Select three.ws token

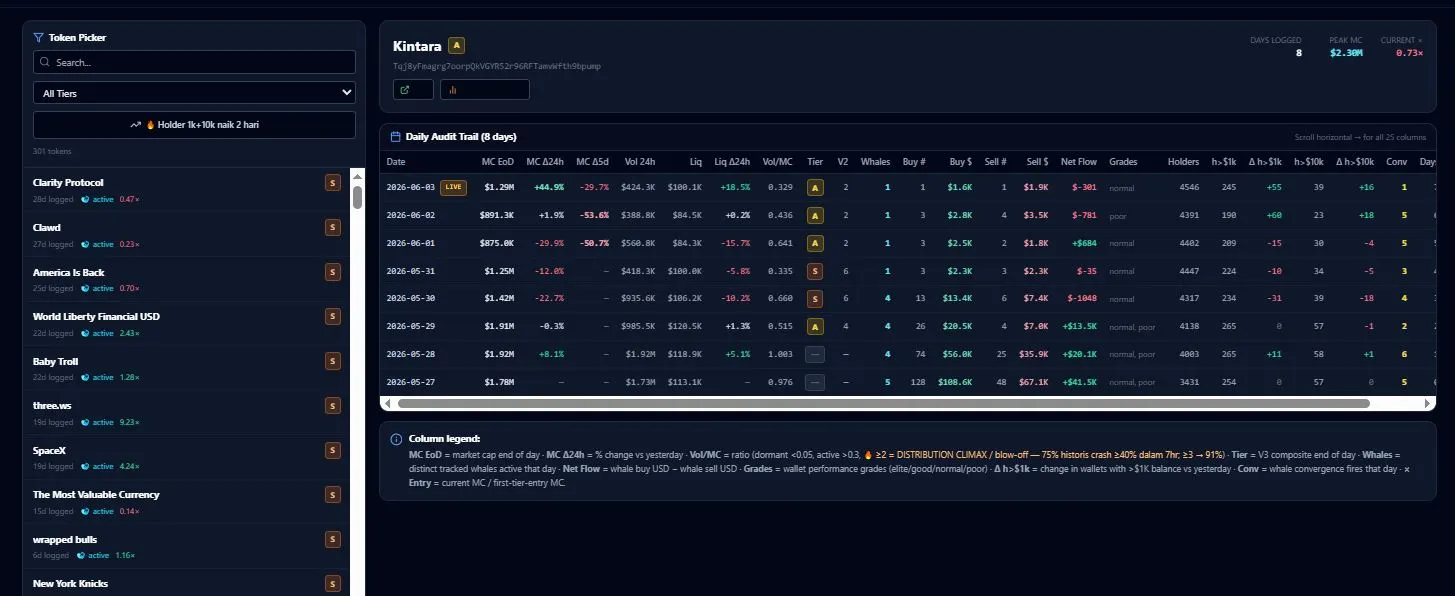point(186,413)
